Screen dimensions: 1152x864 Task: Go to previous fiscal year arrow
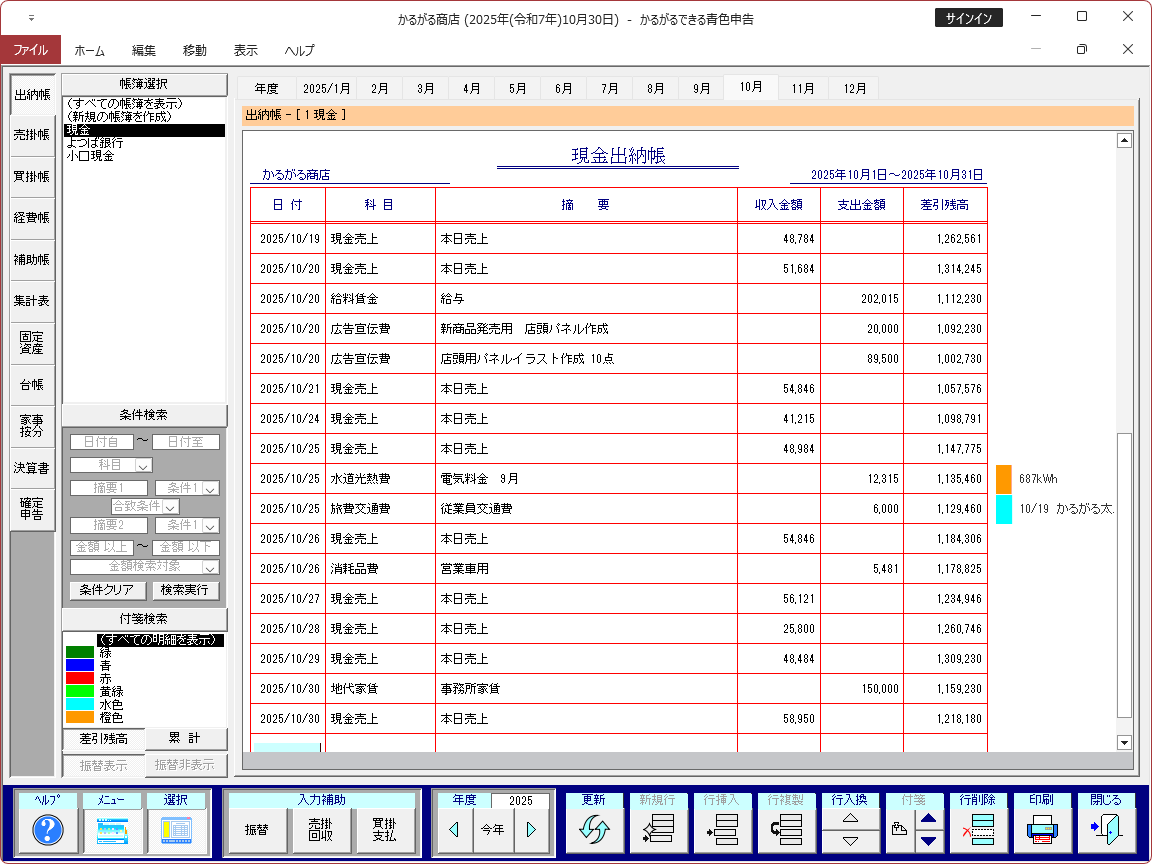click(x=453, y=830)
